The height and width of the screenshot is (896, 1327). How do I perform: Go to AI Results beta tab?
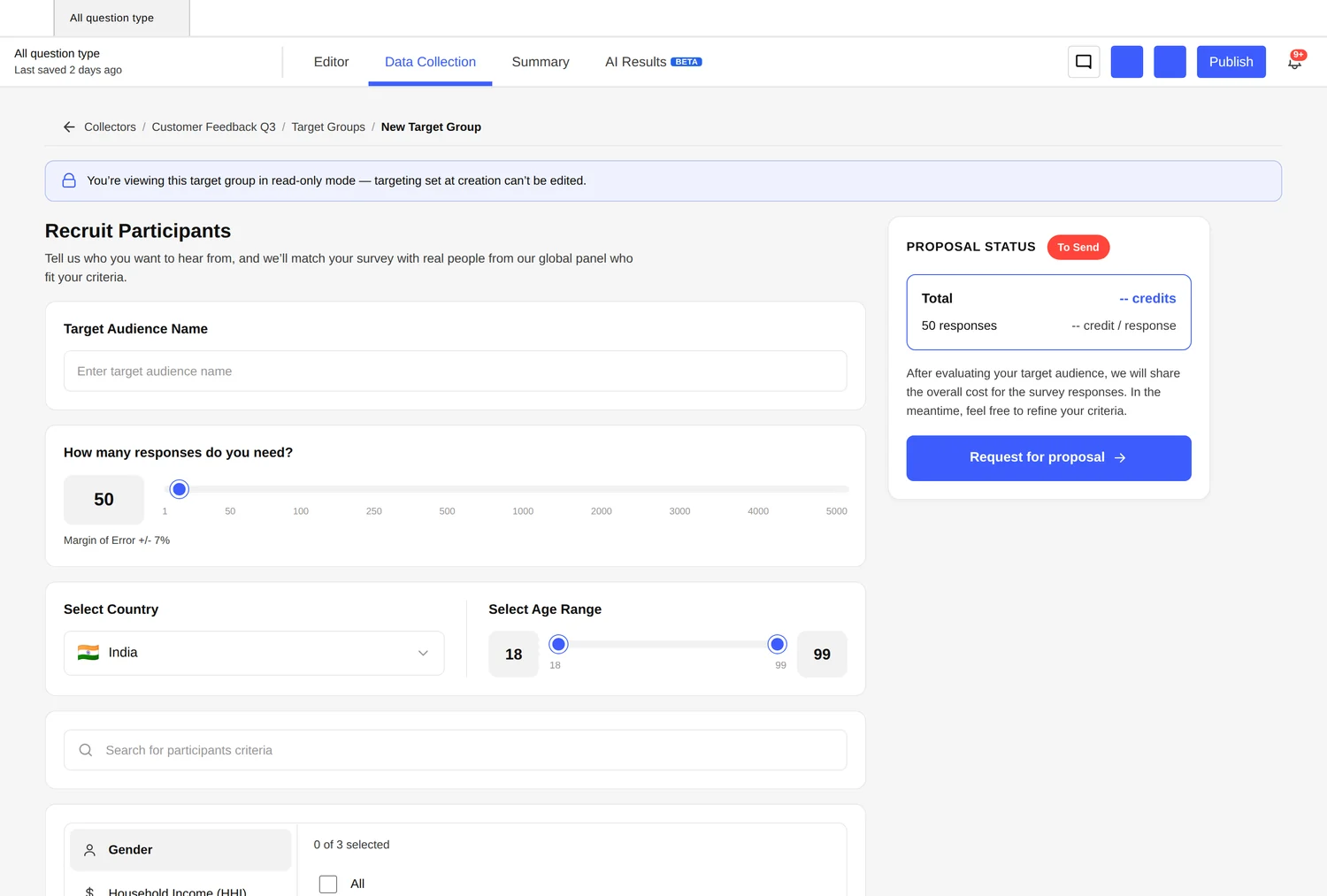653,62
